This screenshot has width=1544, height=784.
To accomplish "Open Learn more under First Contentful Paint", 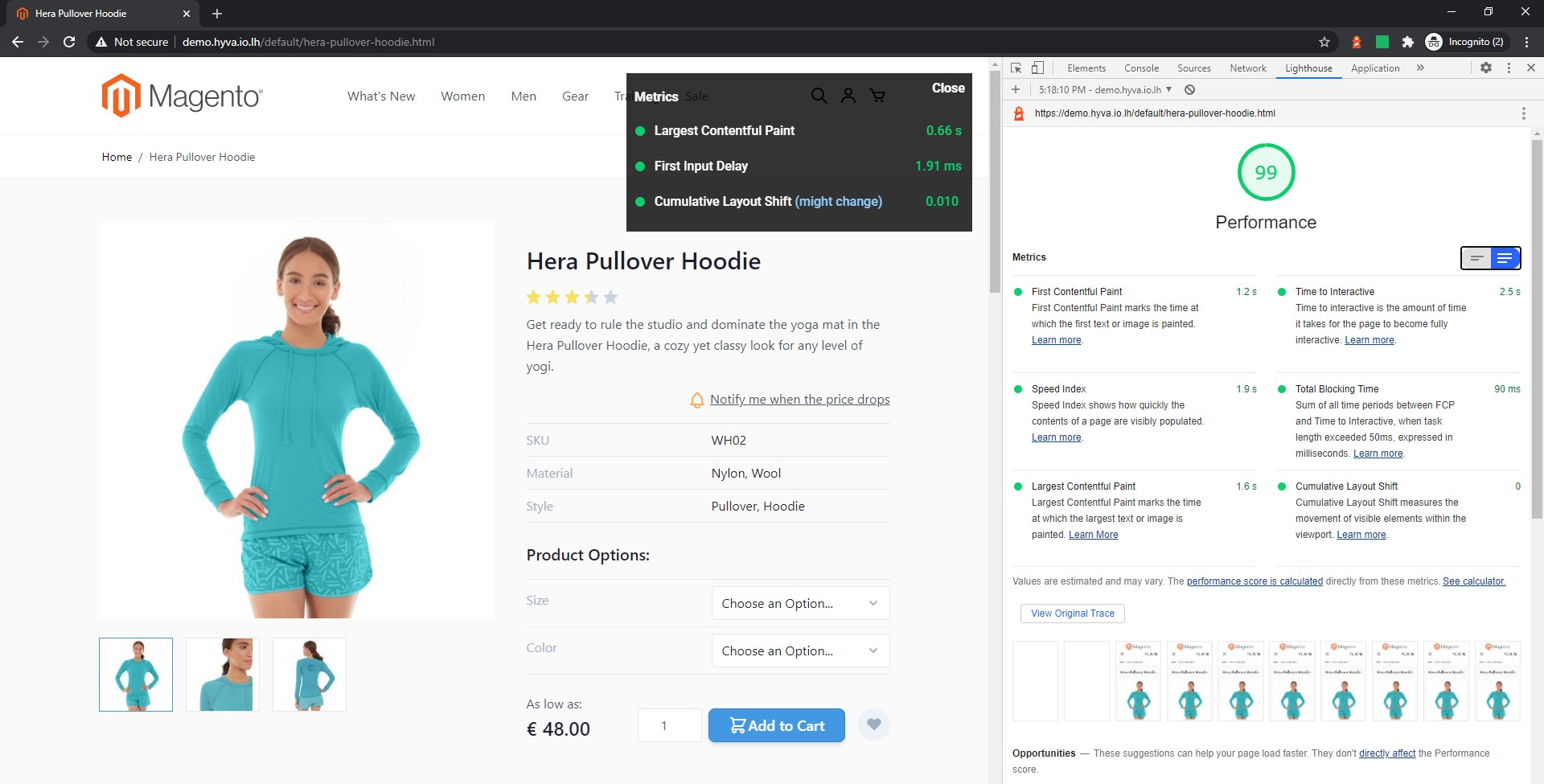I will coord(1056,340).
